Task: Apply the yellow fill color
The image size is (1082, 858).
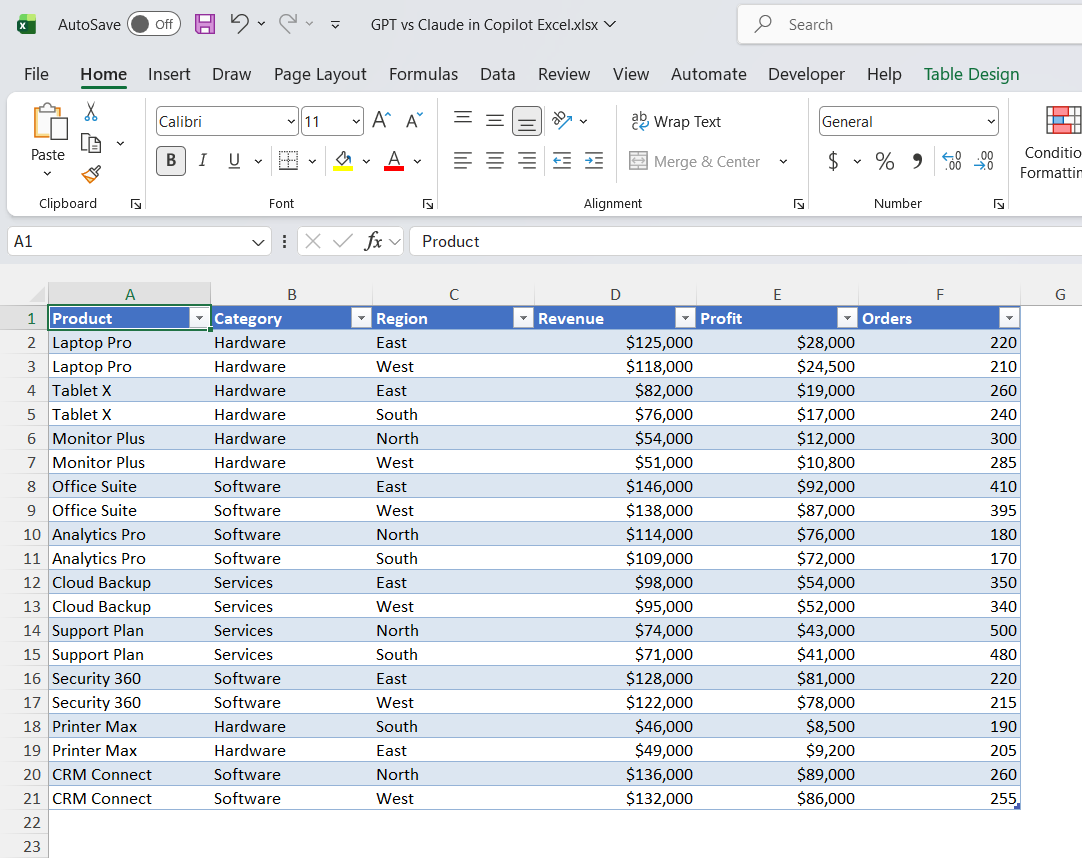Action: (343, 162)
